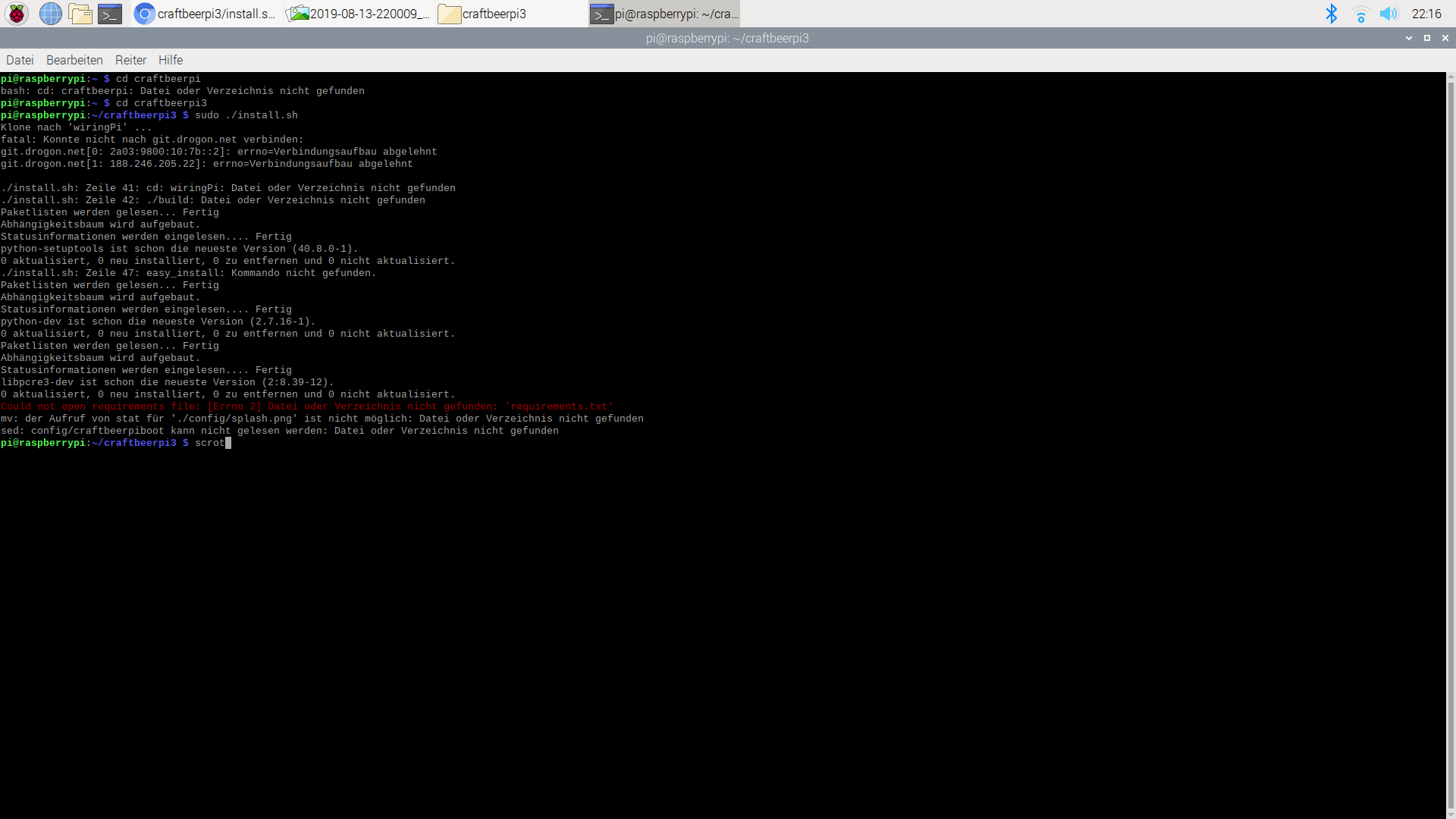Launch the terminal from the taskbar launcher

(110, 14)
